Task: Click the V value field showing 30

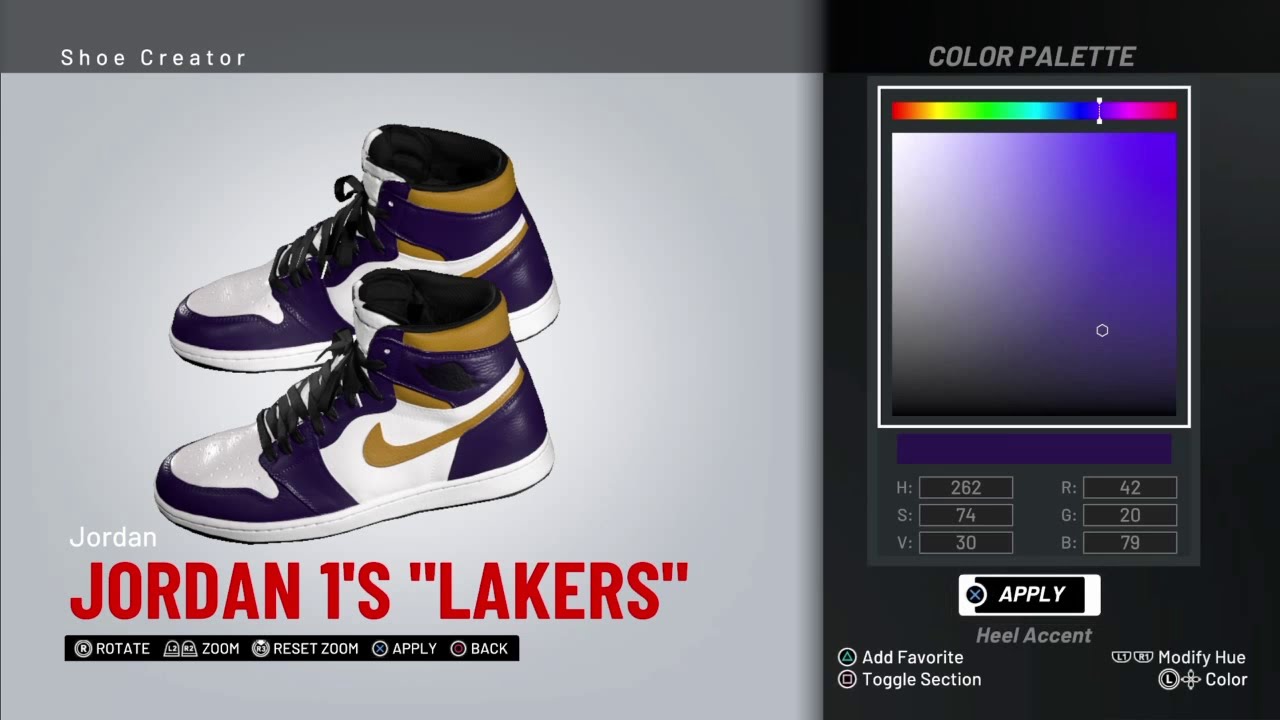Action: click(966, 543)
